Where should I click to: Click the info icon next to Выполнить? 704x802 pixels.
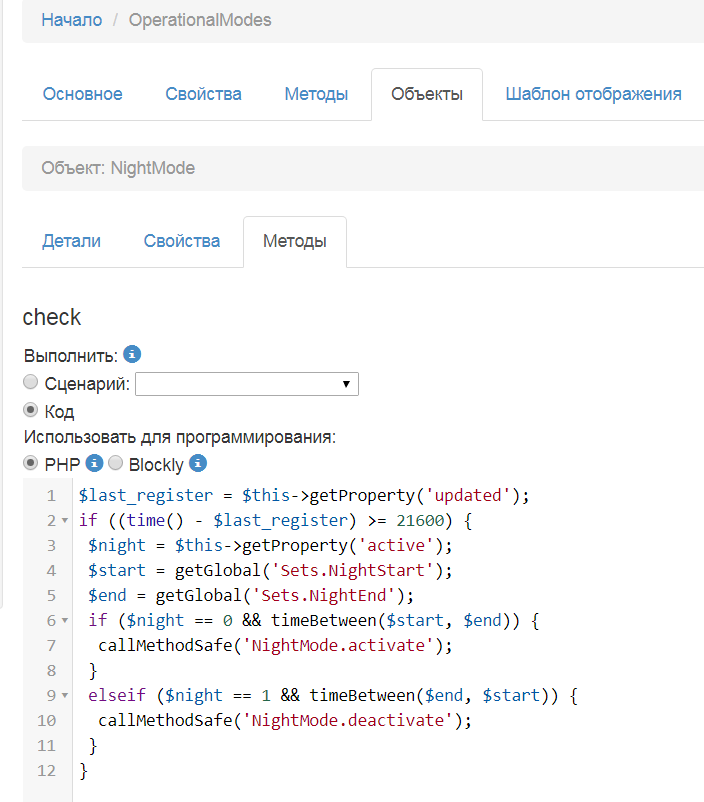coord(132,354)
